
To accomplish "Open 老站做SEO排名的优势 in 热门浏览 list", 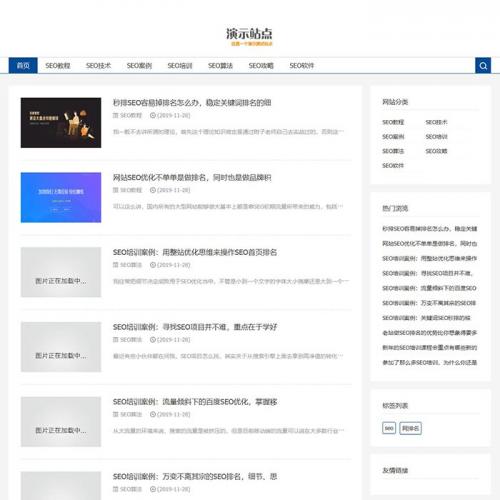I will 429,333.
